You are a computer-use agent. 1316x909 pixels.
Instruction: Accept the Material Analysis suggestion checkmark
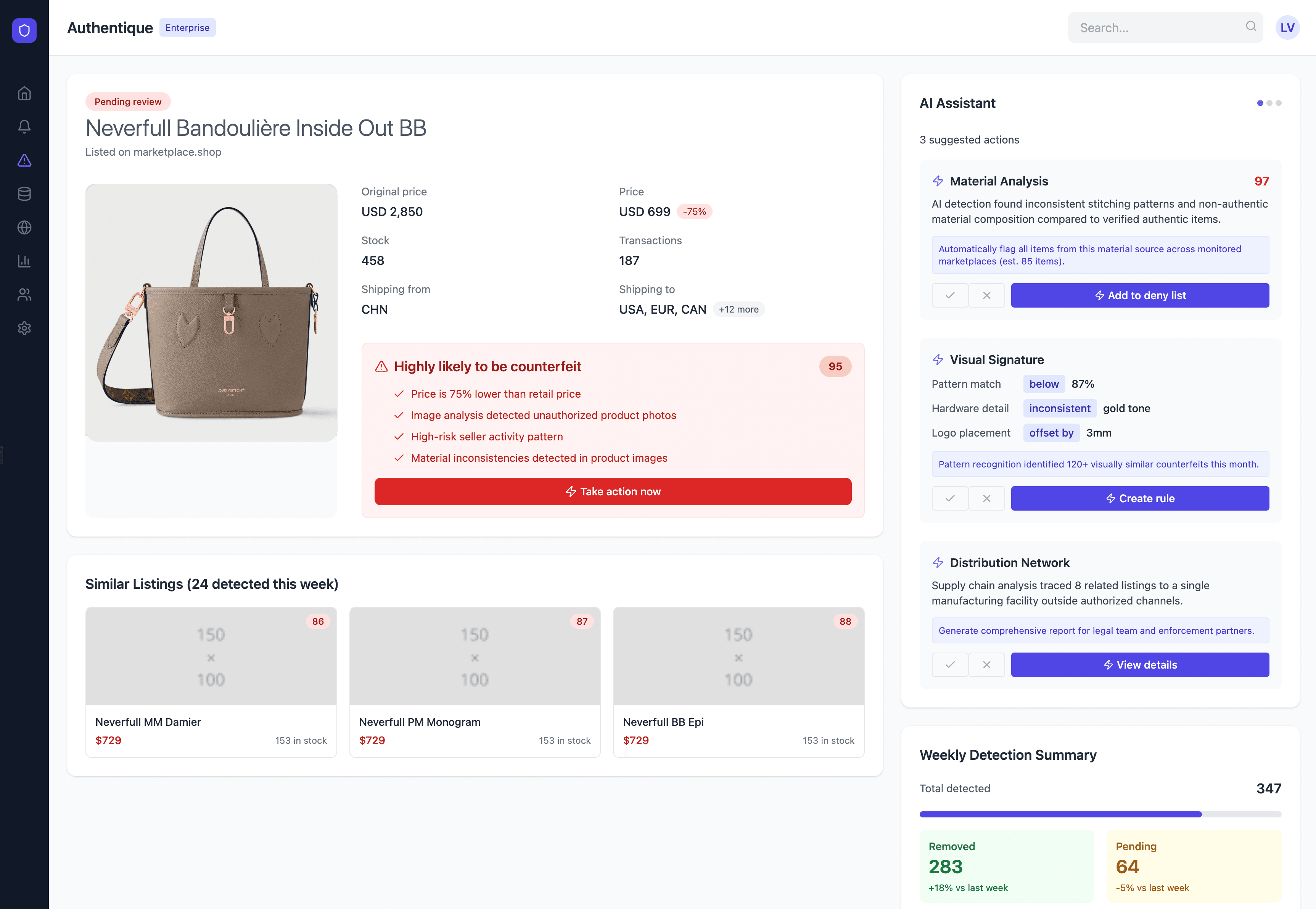[950, 296]
